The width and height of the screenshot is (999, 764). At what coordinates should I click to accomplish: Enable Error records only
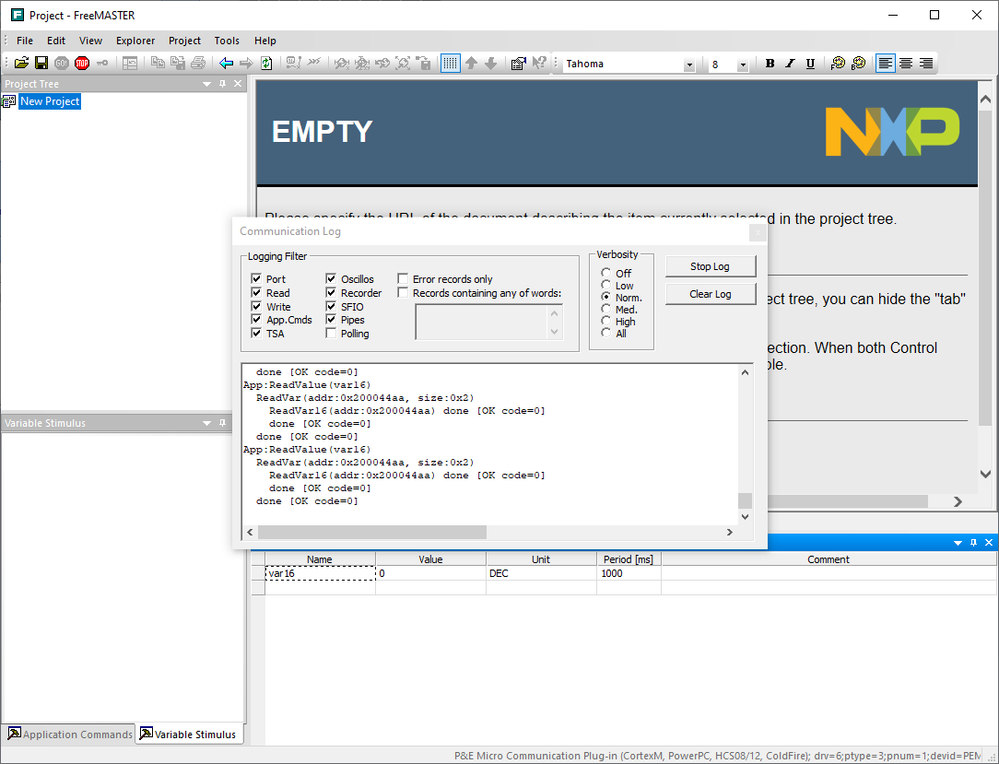pyautogui.click(x=403, y=278)
